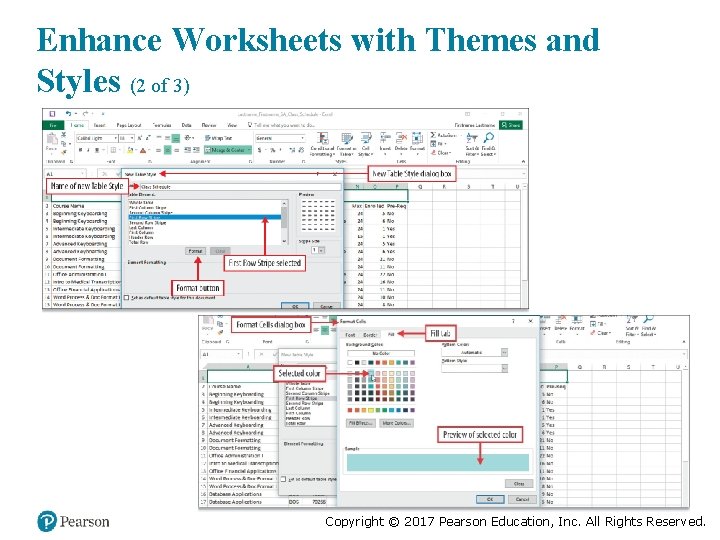Open the font name dropdown in the upper ribbon

pos(114,138)
